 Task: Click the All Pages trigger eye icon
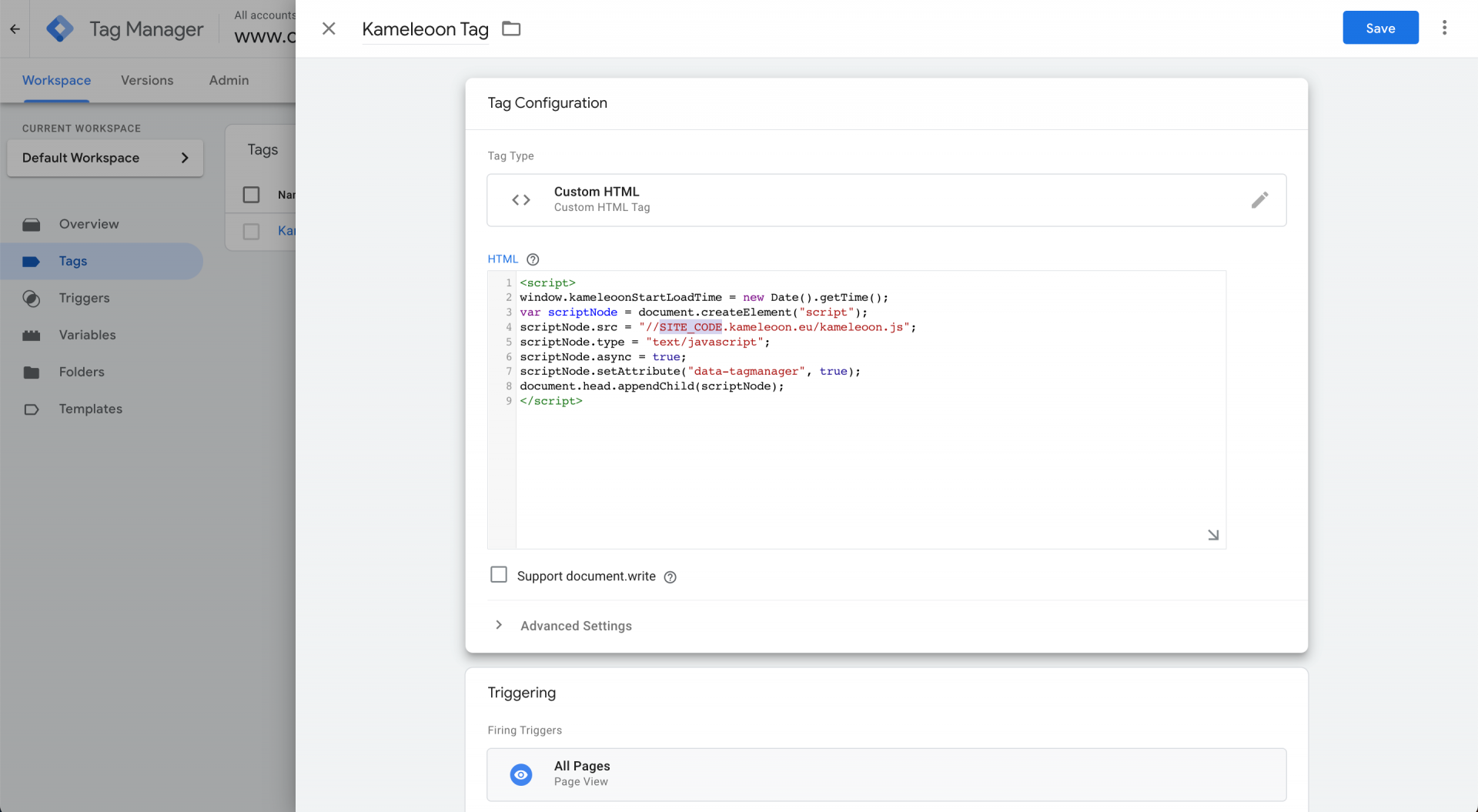coord(521,774)
